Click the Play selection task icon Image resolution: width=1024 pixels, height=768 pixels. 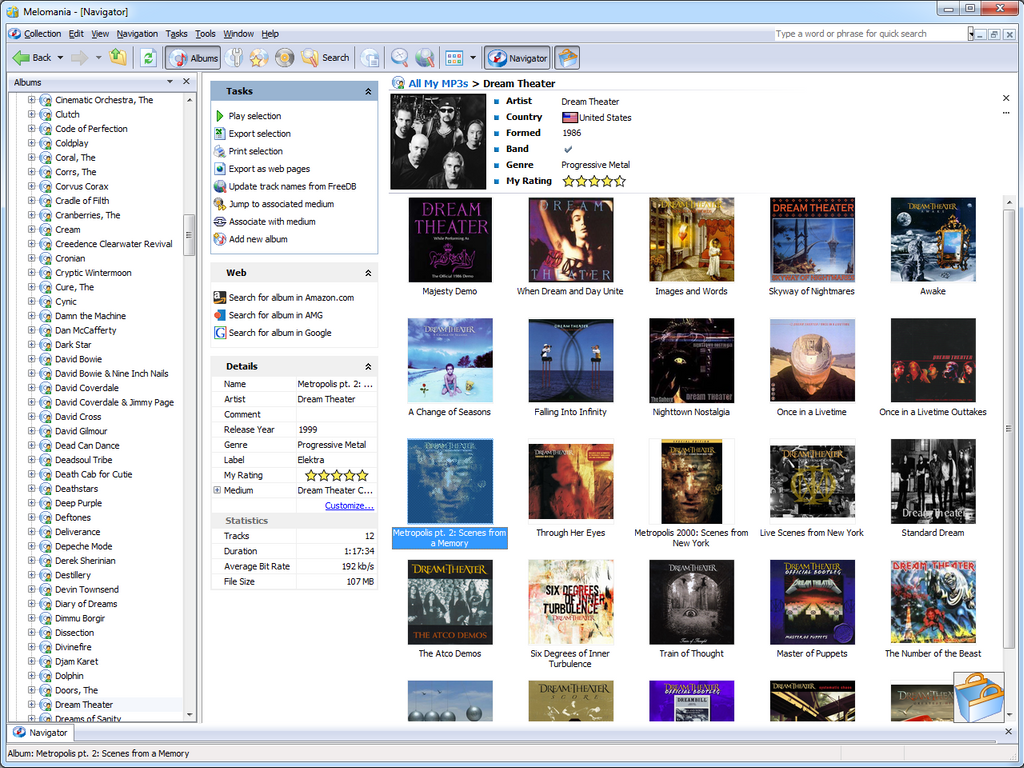(220, 116)
